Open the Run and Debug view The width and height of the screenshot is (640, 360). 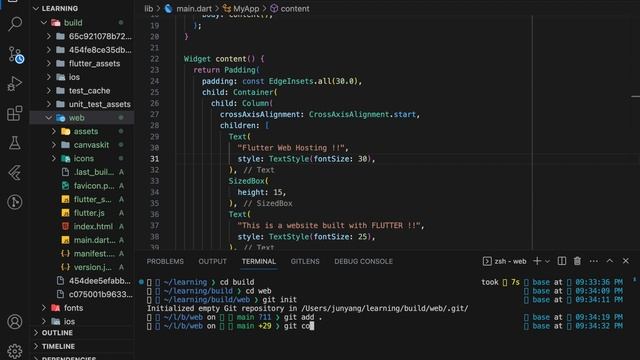point(15,84)
